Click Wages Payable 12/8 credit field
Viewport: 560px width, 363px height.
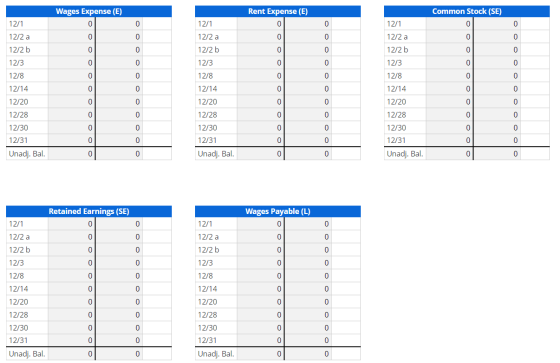[308, 276]
